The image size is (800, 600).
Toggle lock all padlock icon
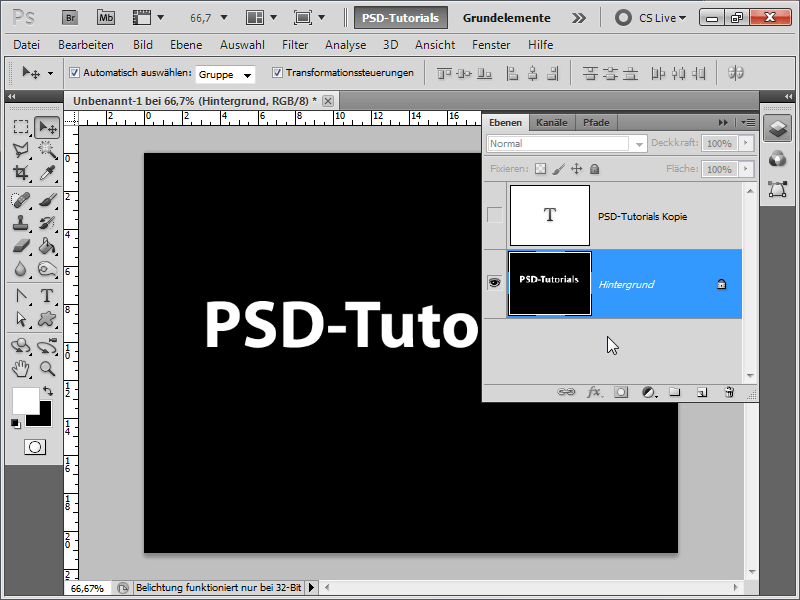tap(594, 169)
